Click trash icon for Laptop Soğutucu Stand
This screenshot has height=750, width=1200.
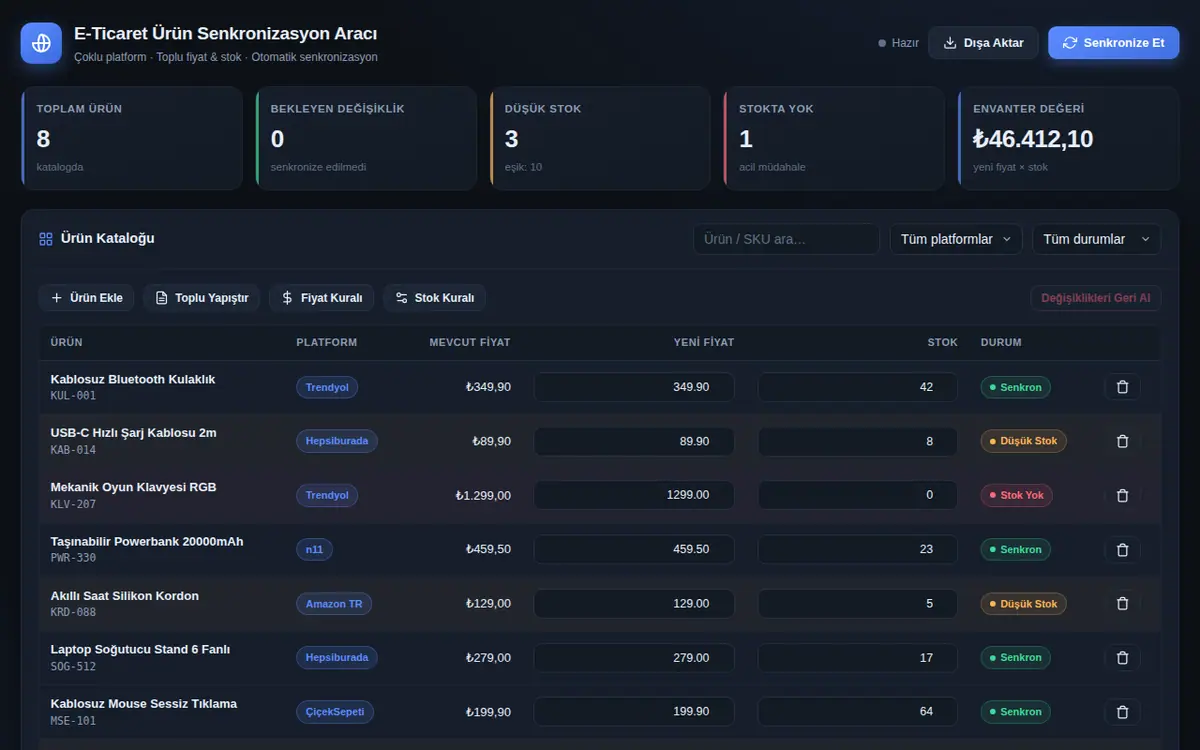[1122, 657]
